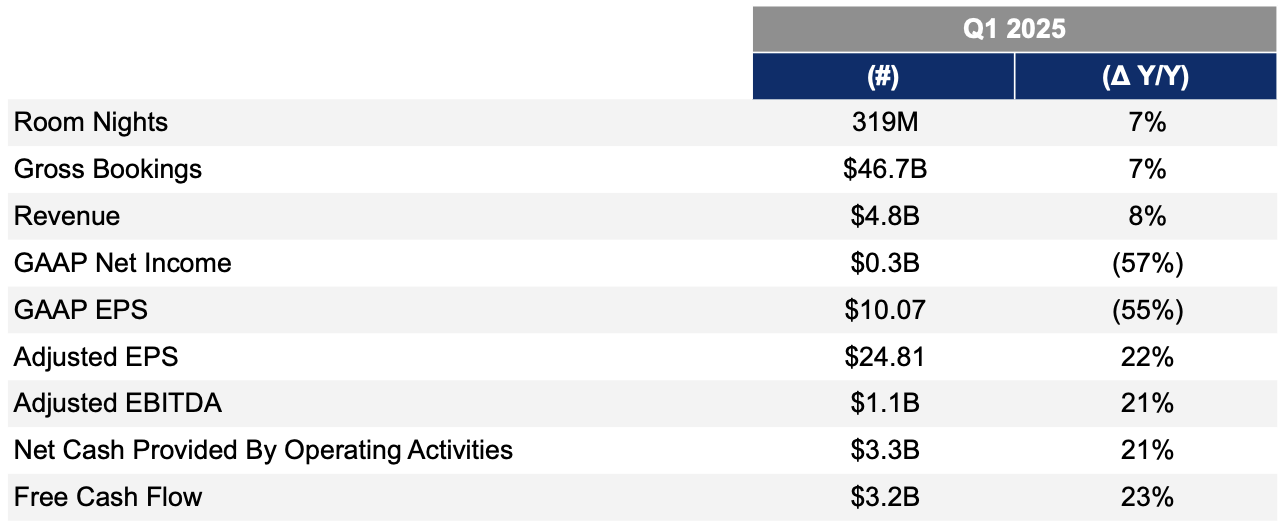The height and width of the screenshot is (532, 1282).
Task: Click the Q1 2025 column header
Action: 1014,29
